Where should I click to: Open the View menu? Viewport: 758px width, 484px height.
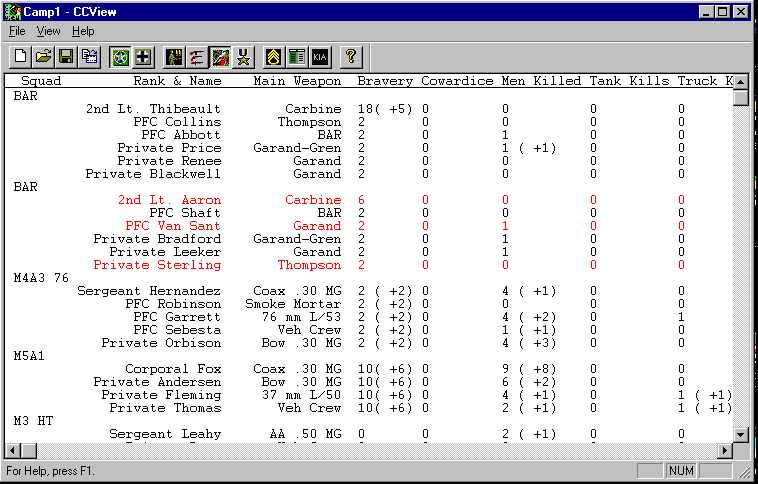point(48,31)
